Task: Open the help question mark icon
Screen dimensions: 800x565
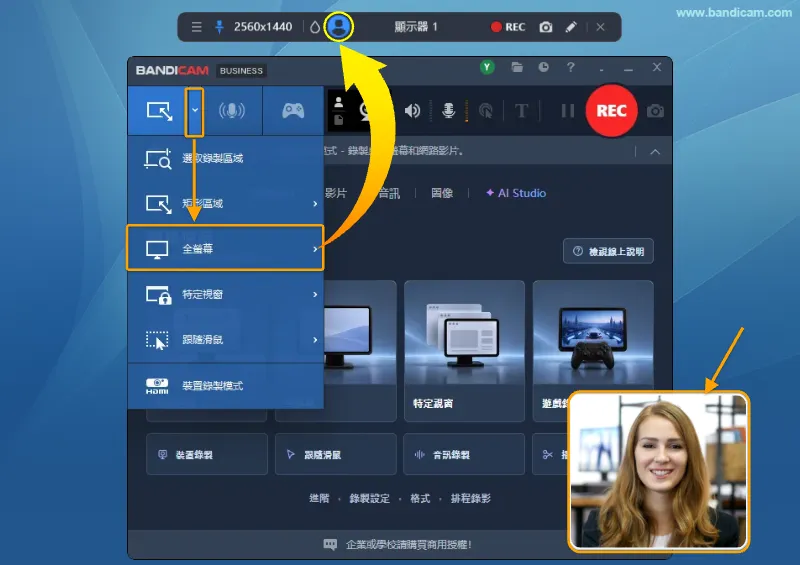Action: pos(570,67)
